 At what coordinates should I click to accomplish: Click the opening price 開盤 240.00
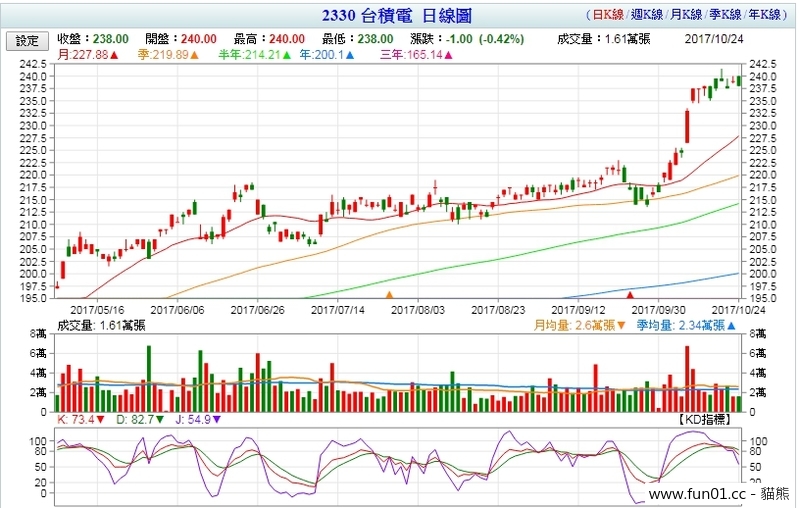click(x=181, y=39)
